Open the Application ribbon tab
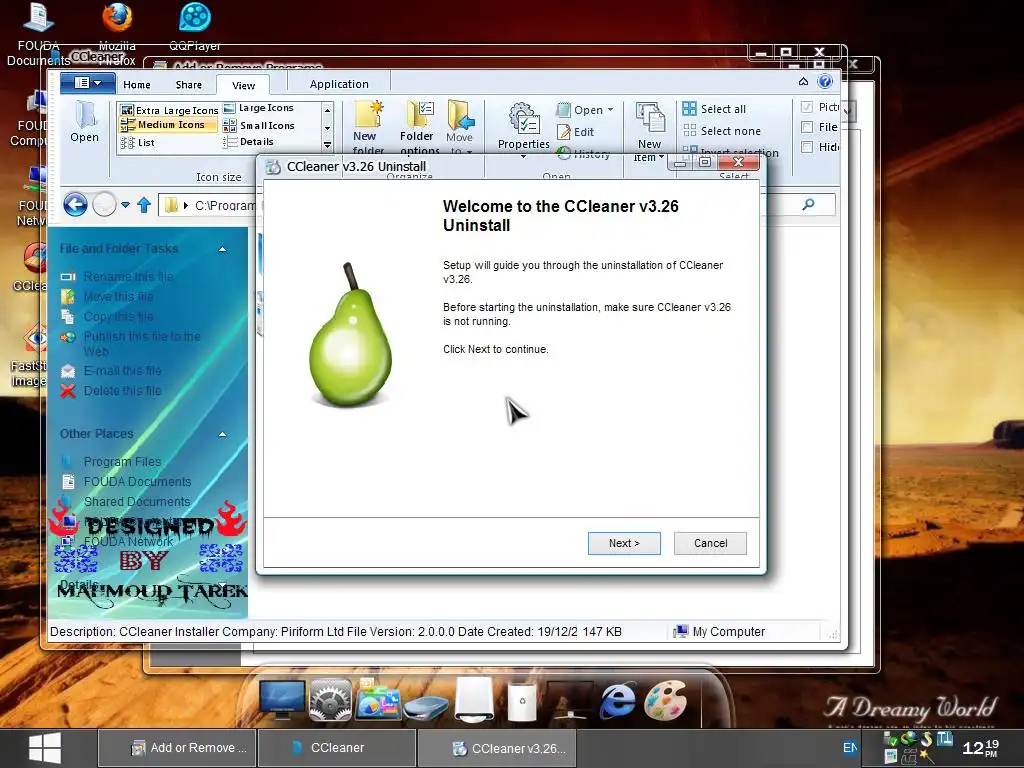The image size is (1024, 768). coord(339,84)
